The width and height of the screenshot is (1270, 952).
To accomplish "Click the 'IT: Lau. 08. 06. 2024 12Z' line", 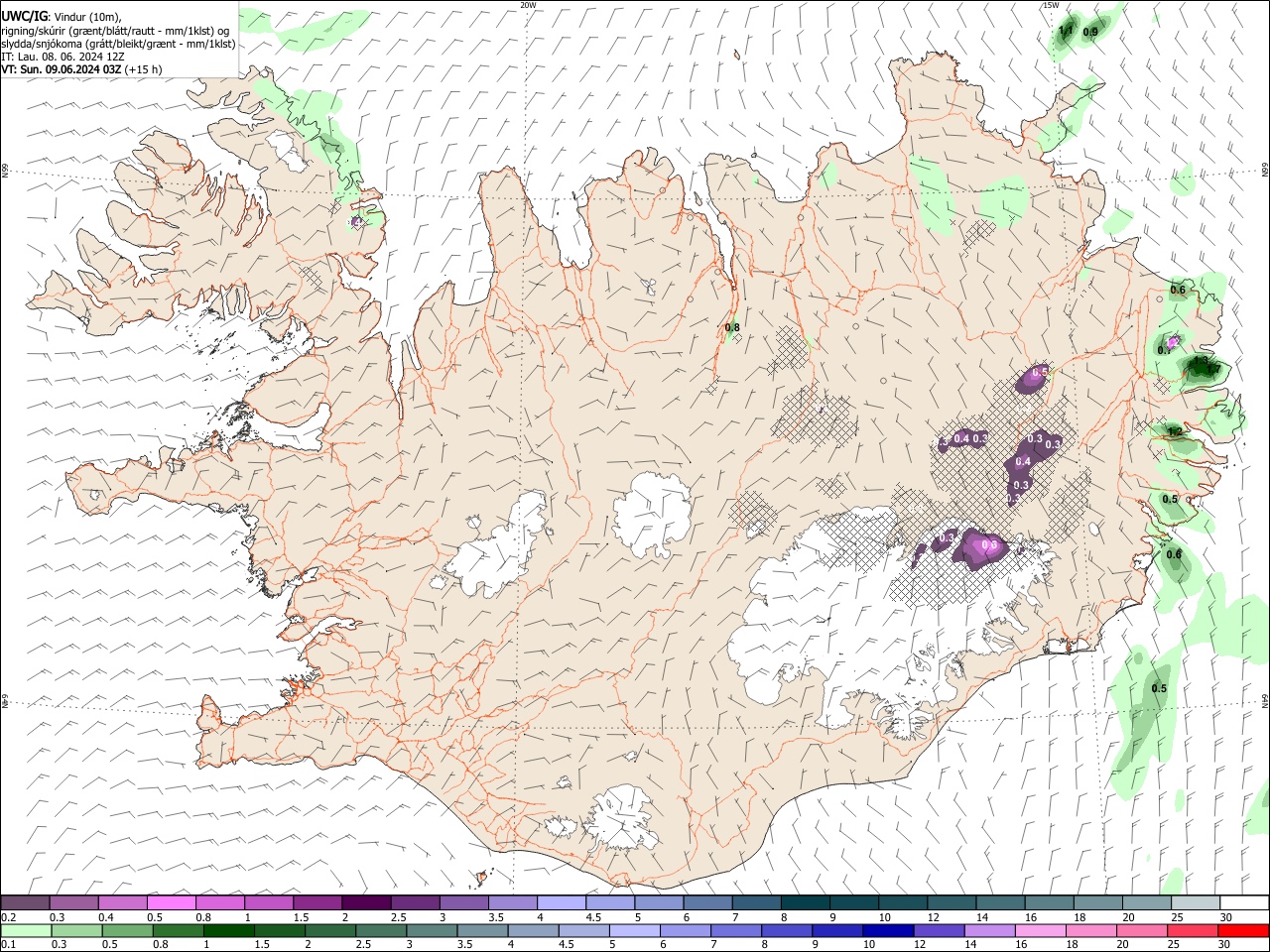I will pos(63,57).
